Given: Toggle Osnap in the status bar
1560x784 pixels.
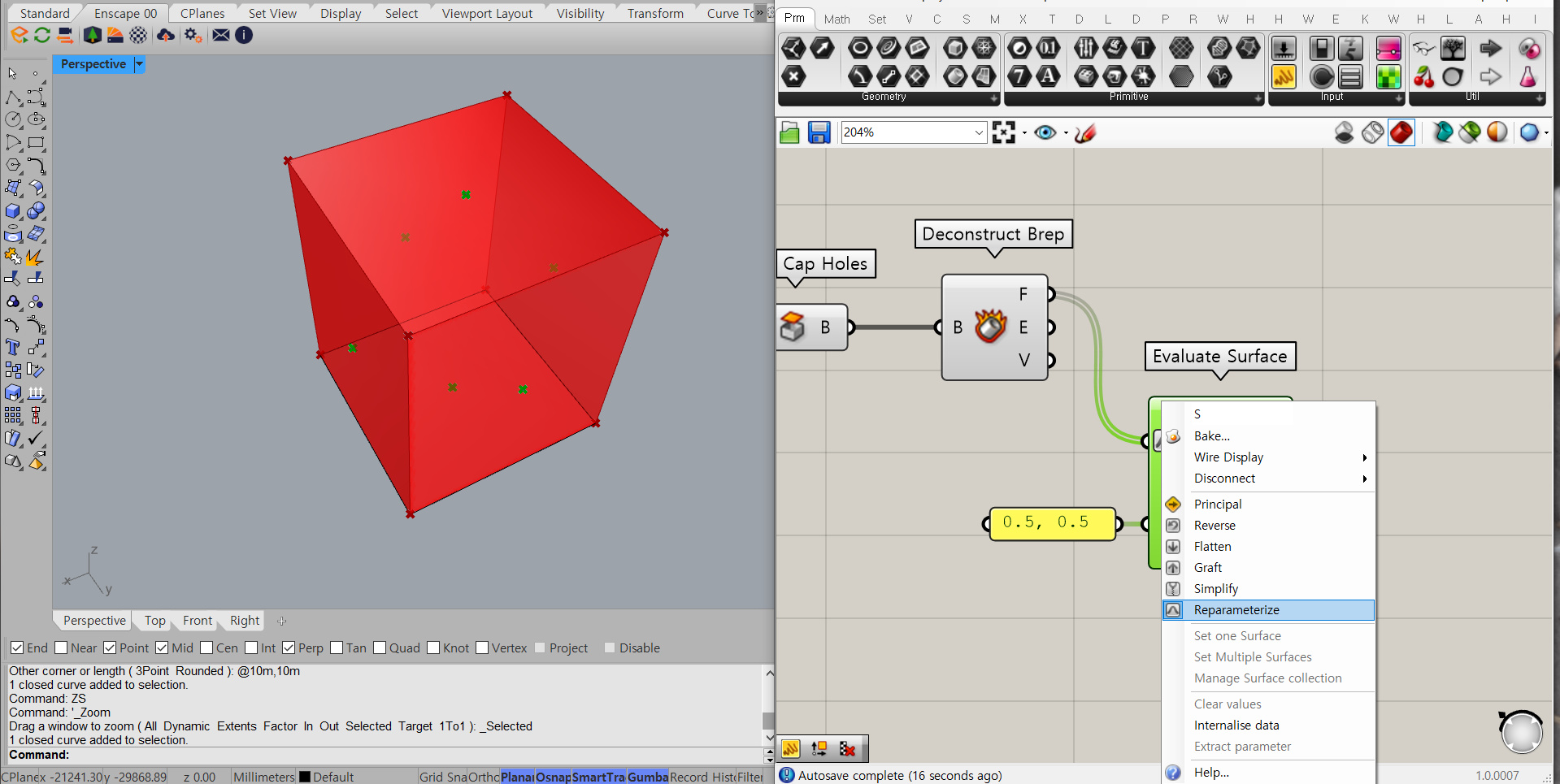Looking at the screenshot, I should pos(553,777).
